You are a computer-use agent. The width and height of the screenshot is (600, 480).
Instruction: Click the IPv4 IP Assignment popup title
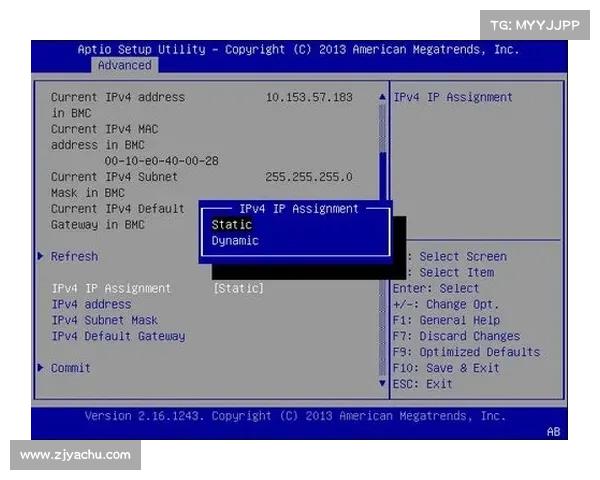pos(298,209)
